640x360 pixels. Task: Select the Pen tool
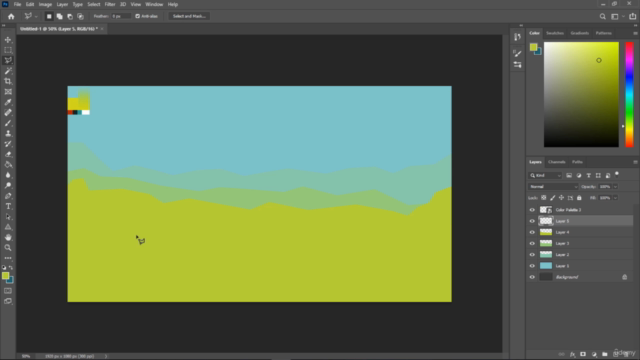click(8, 196)
